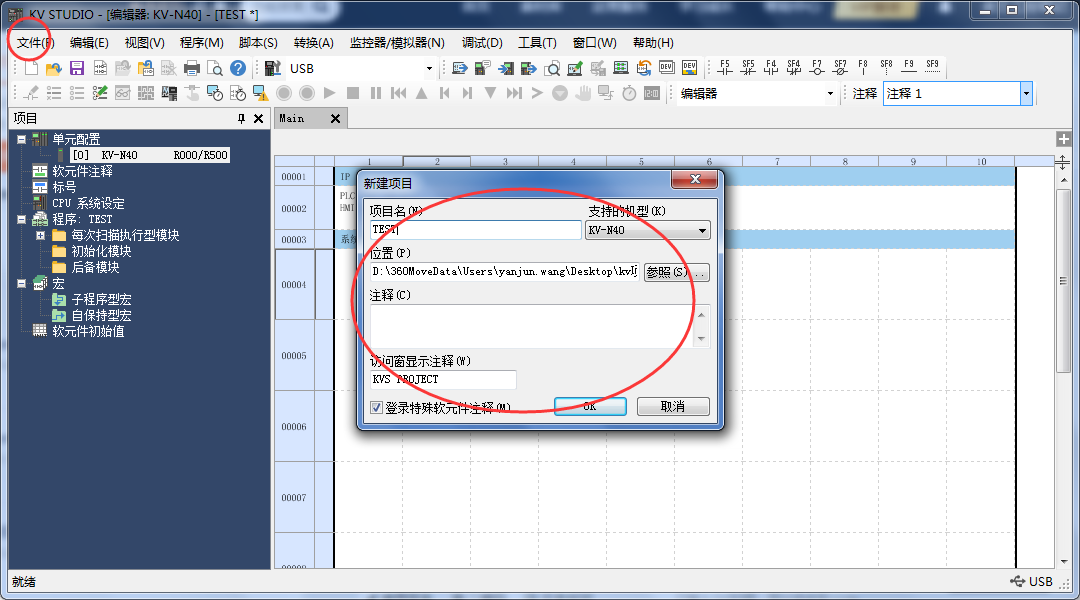This screenshot has height=600, width=1080.
Task: Switch to the Main editor tab
Action: (292, 118)
